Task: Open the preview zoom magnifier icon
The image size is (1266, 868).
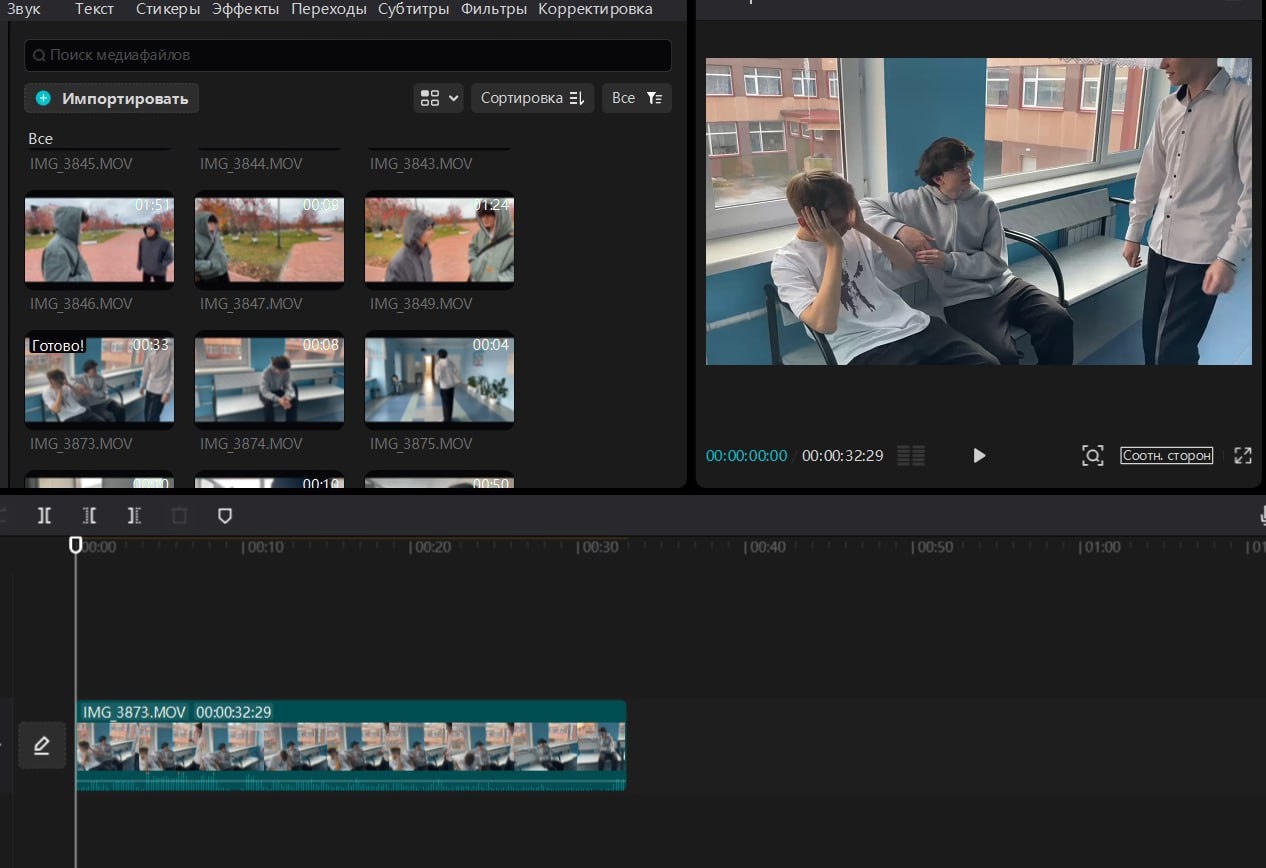Action: click(1093, 456)
